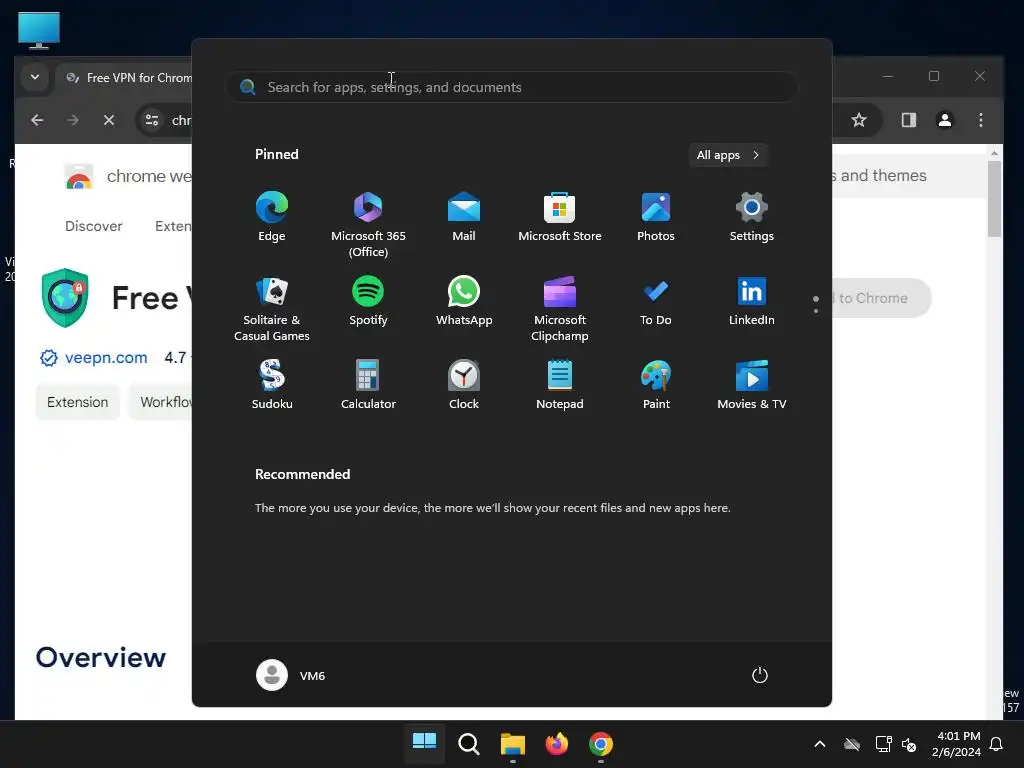Click the Extension category chip

(x=77, y=402)
